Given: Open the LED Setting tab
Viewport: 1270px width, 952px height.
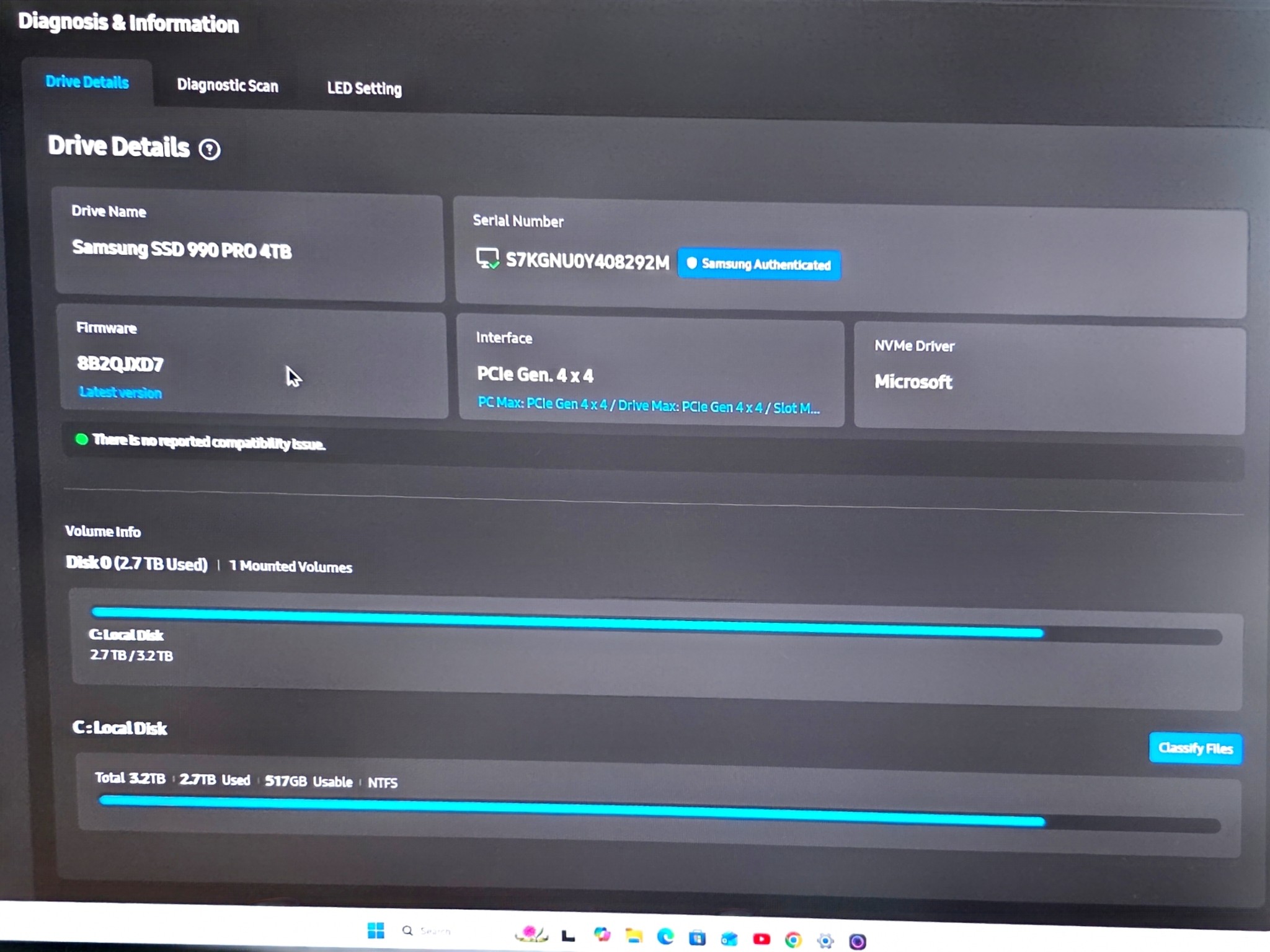Looking at the screenshot, I should pos(365,88).
